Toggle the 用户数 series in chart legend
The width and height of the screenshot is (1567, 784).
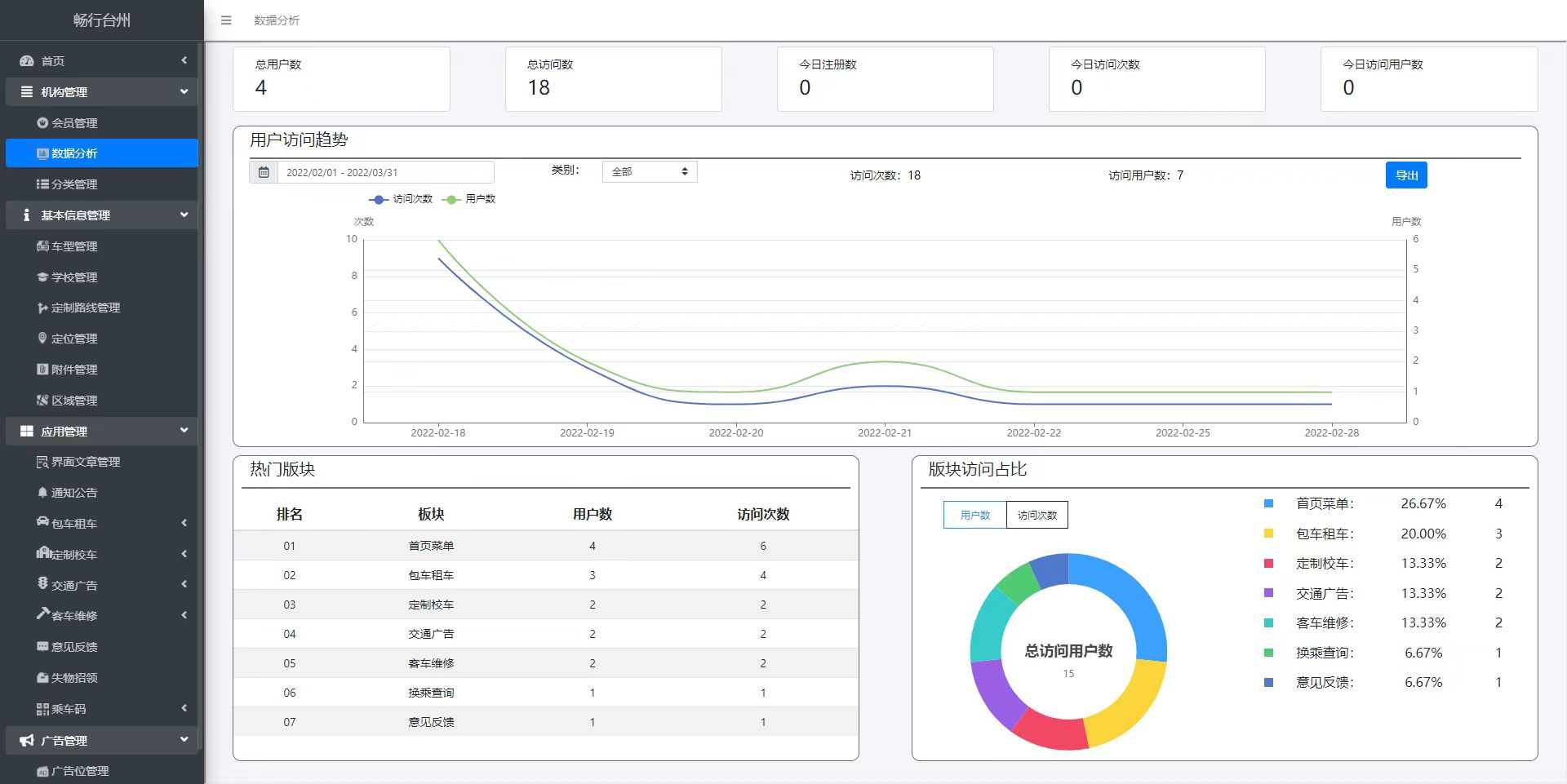[469, 199]
